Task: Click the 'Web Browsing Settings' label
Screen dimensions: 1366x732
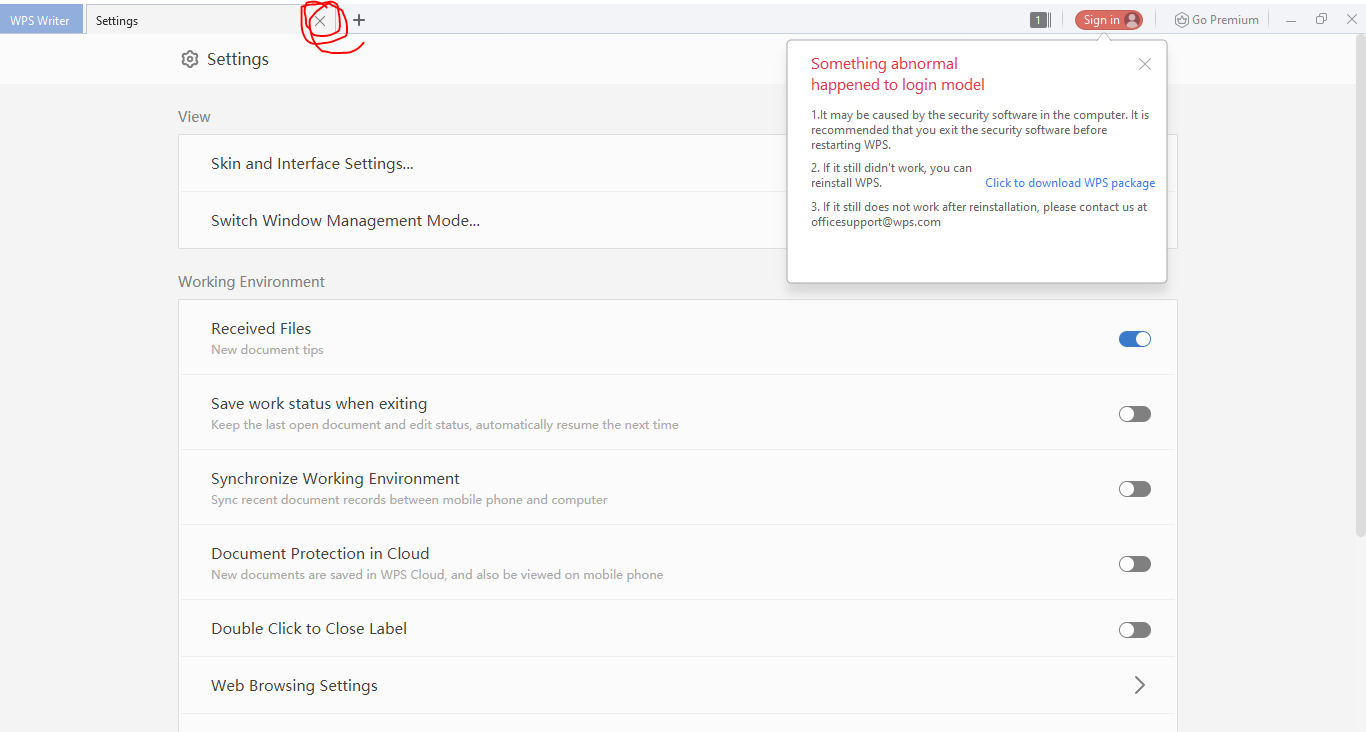Action: [294, 686]
